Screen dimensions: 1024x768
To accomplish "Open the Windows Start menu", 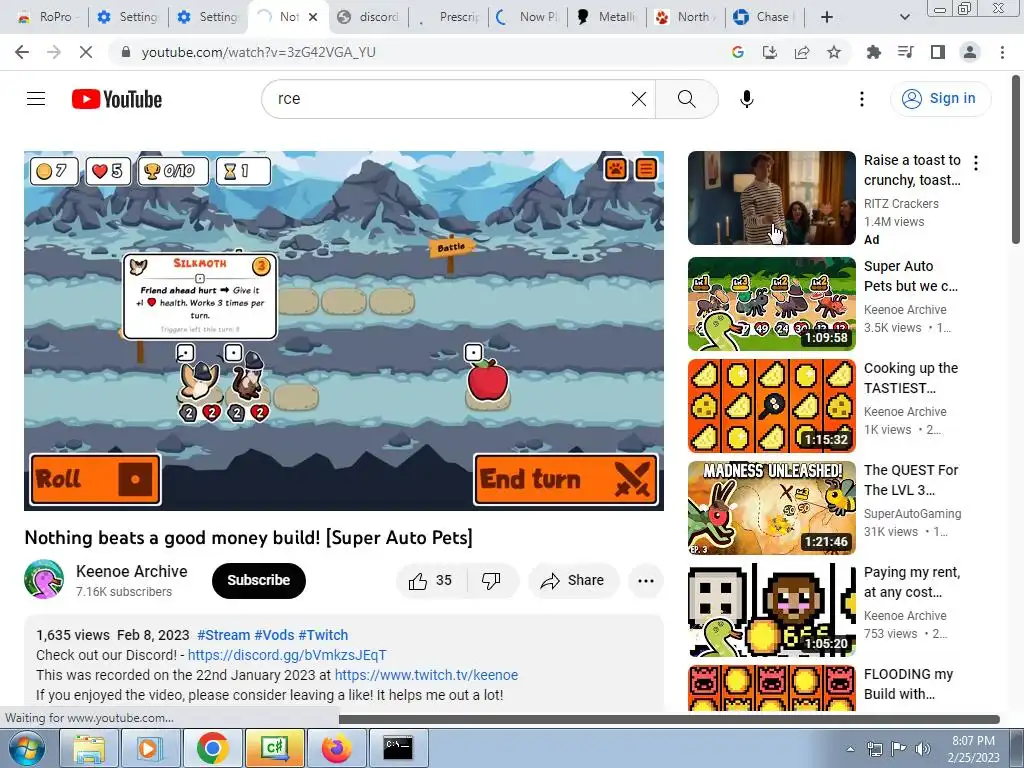I will point(25,748).
